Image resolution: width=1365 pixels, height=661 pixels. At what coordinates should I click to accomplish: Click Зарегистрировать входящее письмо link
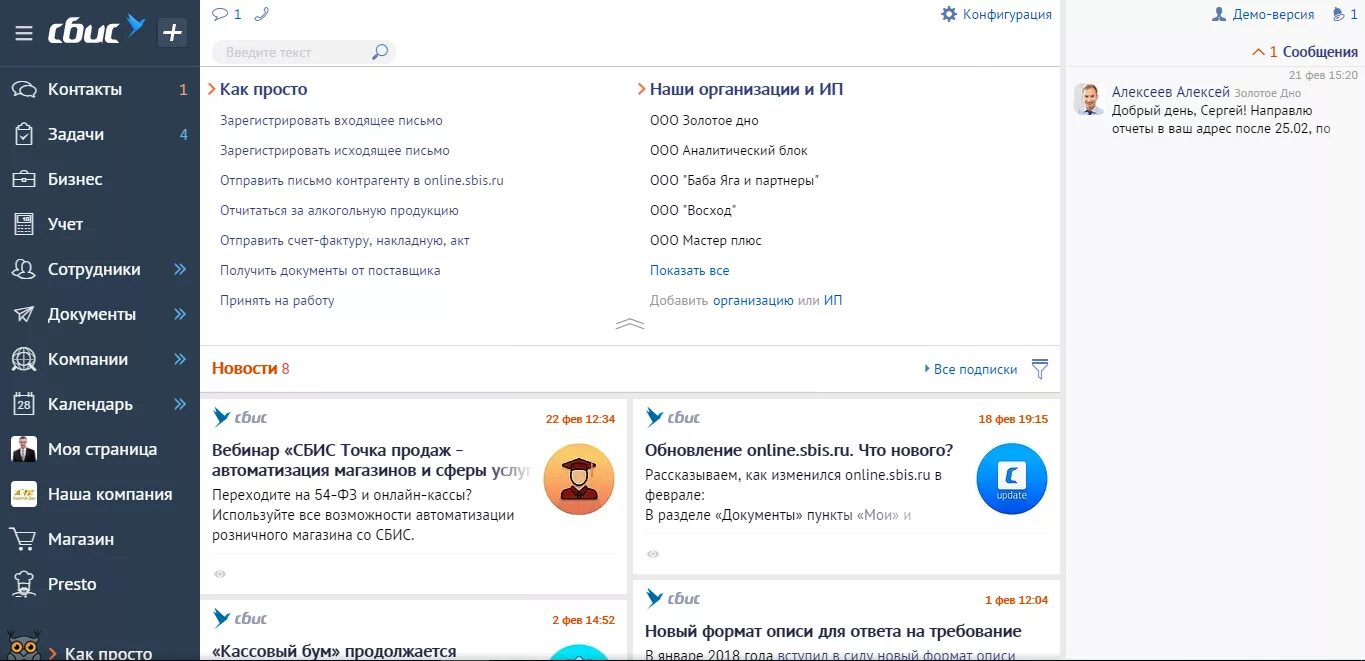tap(331, 121)
